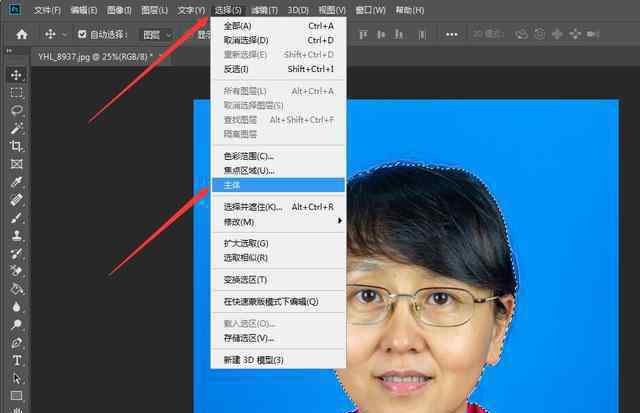Screen dimensions: 640x413
Task: Select the Crop tool
Action: pos(16,146)
